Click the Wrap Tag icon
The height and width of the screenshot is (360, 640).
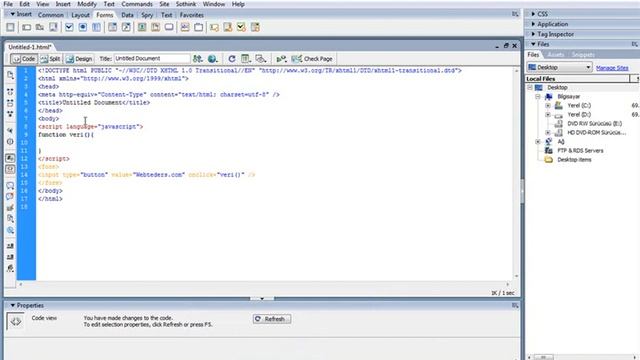[x=10, y=208]
